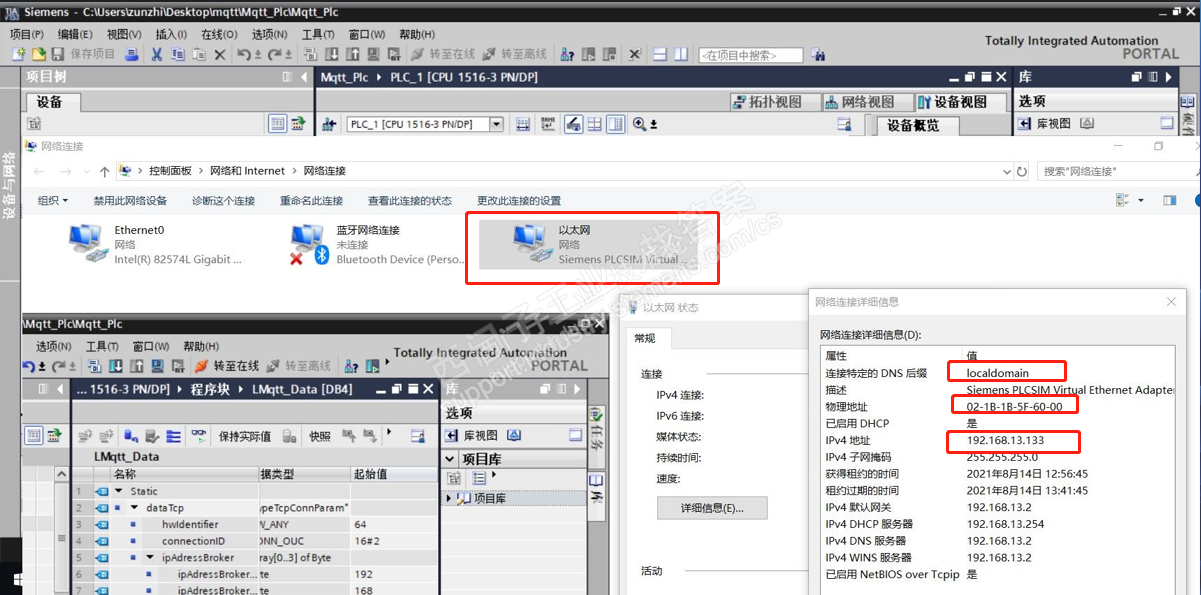This screenshot has height=595, width=1201.
Task: Toggle the preview pane in 网络连接
Action: pyautogui.click(x=1169, y=201)
